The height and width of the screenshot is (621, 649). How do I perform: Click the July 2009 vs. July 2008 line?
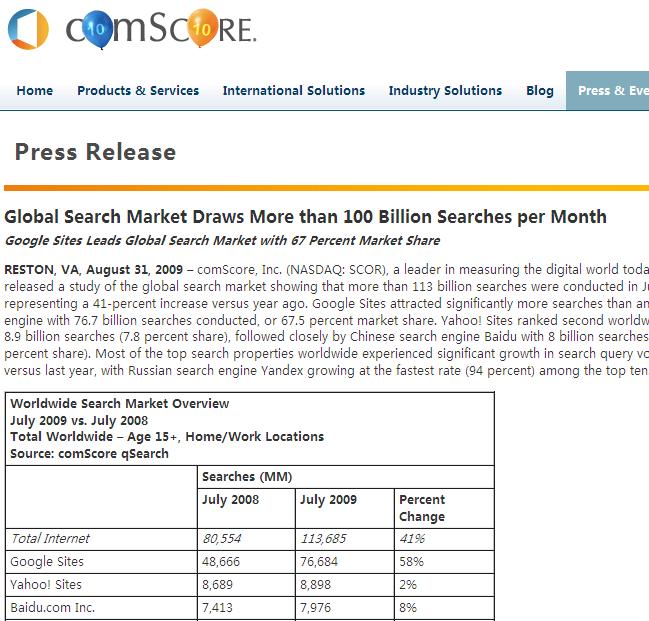coord(79,420)
